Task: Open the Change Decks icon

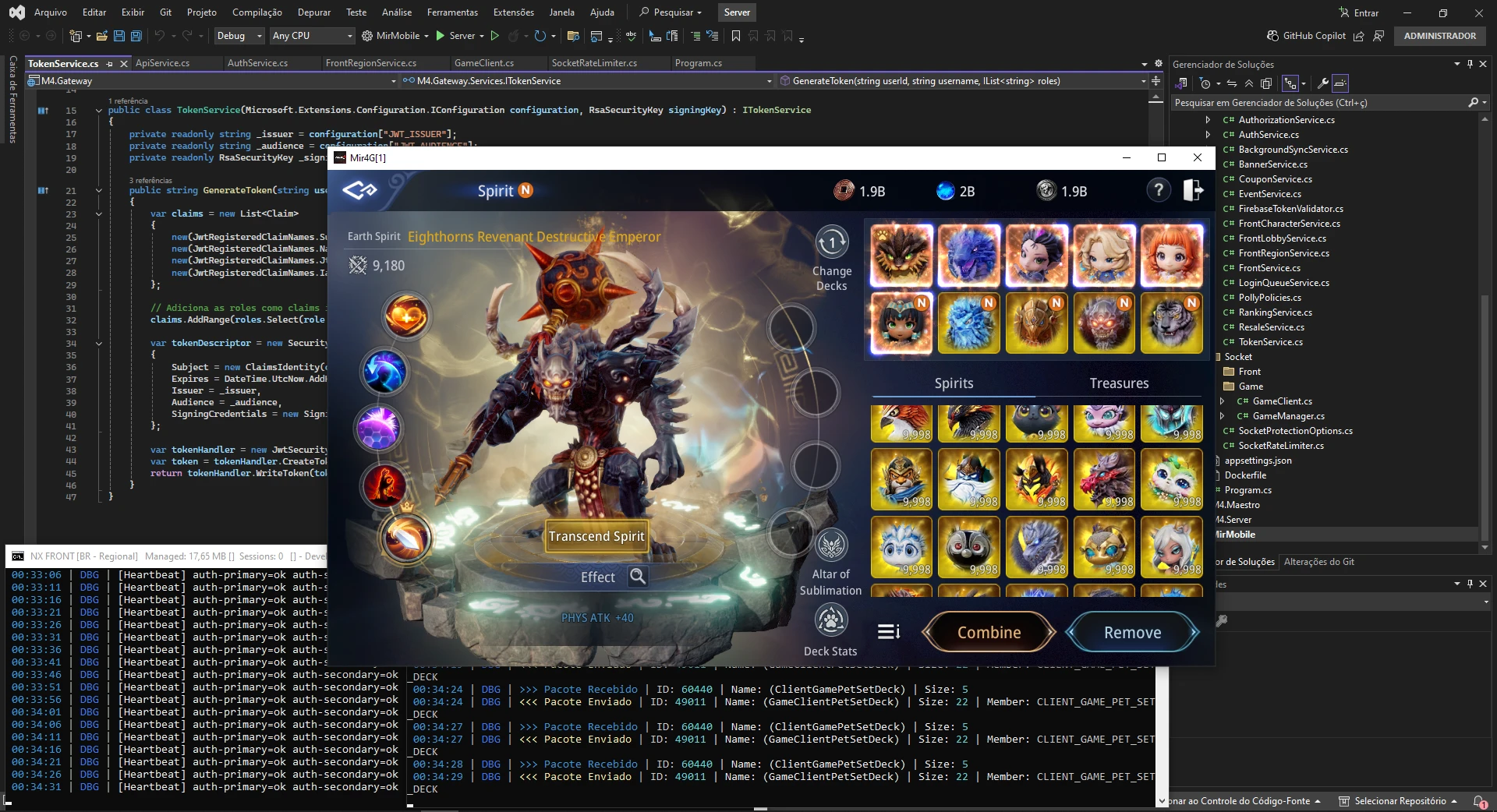Action: tap(832, 242)
